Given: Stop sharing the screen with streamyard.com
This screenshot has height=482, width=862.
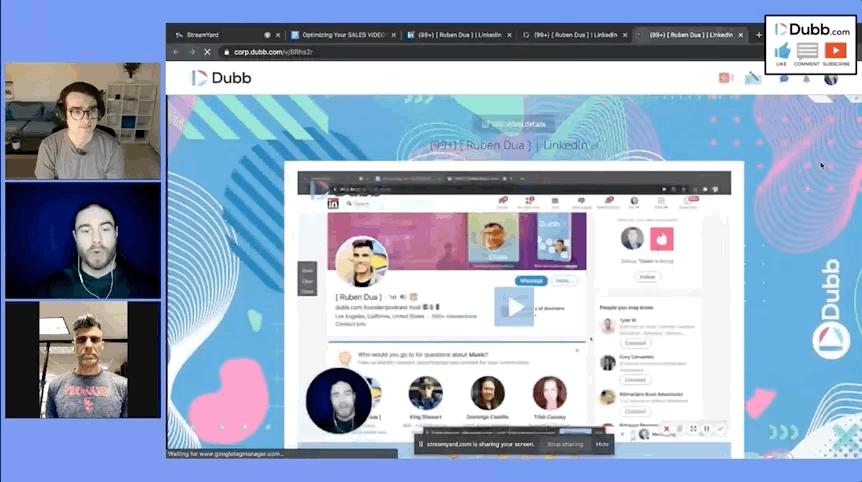Looking at the screenshot, I should pyautogui.click(x=565, y=444).
